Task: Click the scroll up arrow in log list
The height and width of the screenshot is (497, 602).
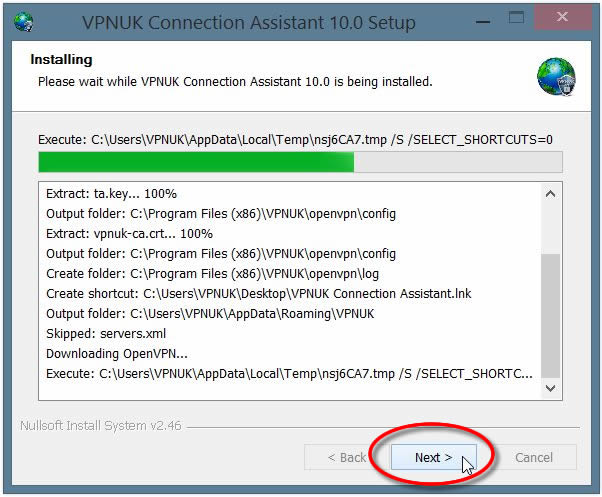Action: click(550, 194)
